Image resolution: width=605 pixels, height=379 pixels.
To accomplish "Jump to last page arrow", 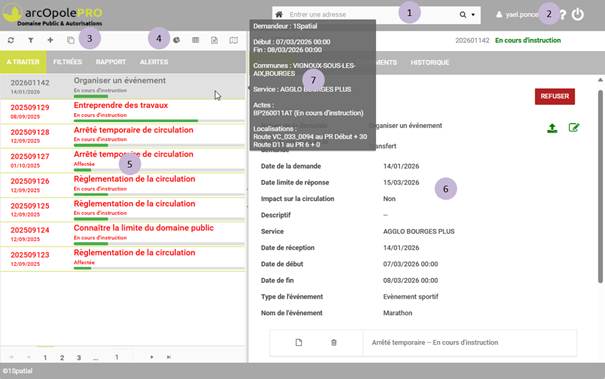I will (169, 357).
